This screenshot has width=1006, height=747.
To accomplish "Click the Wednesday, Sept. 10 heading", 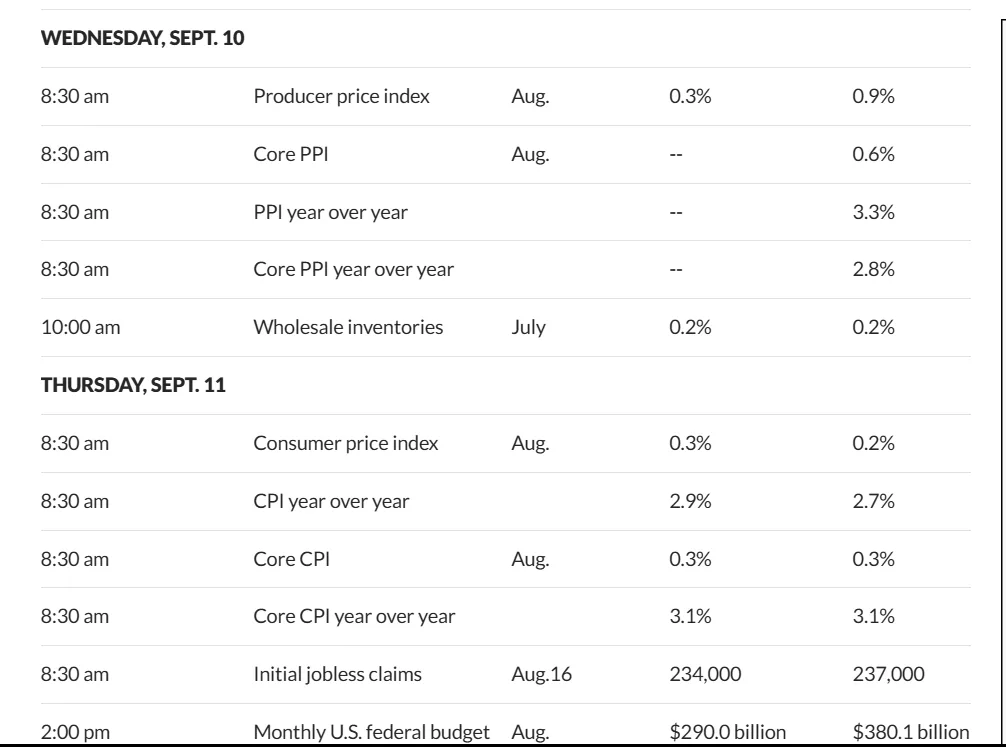I will click(x=142, y=38).
